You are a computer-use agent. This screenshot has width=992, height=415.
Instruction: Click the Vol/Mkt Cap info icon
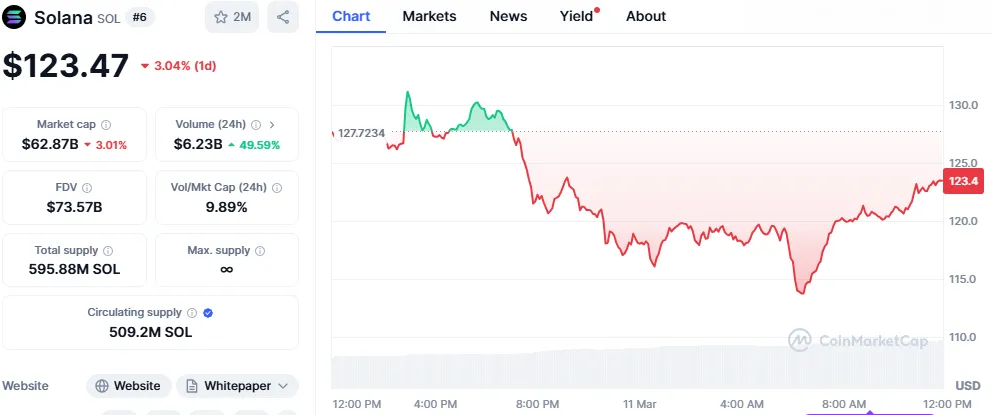[x=276, y=188]
